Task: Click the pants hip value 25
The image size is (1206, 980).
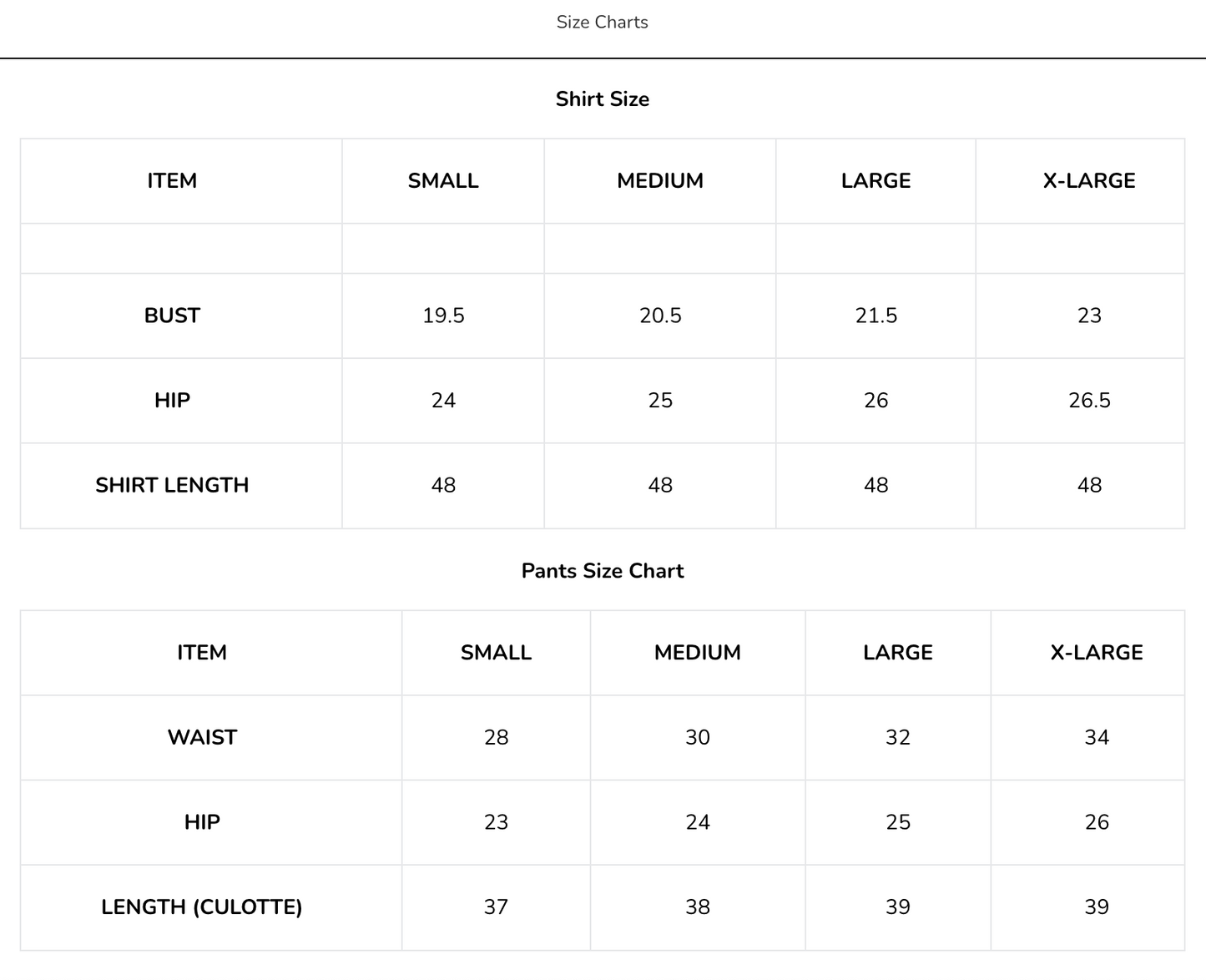Action: tap(898, 822)
